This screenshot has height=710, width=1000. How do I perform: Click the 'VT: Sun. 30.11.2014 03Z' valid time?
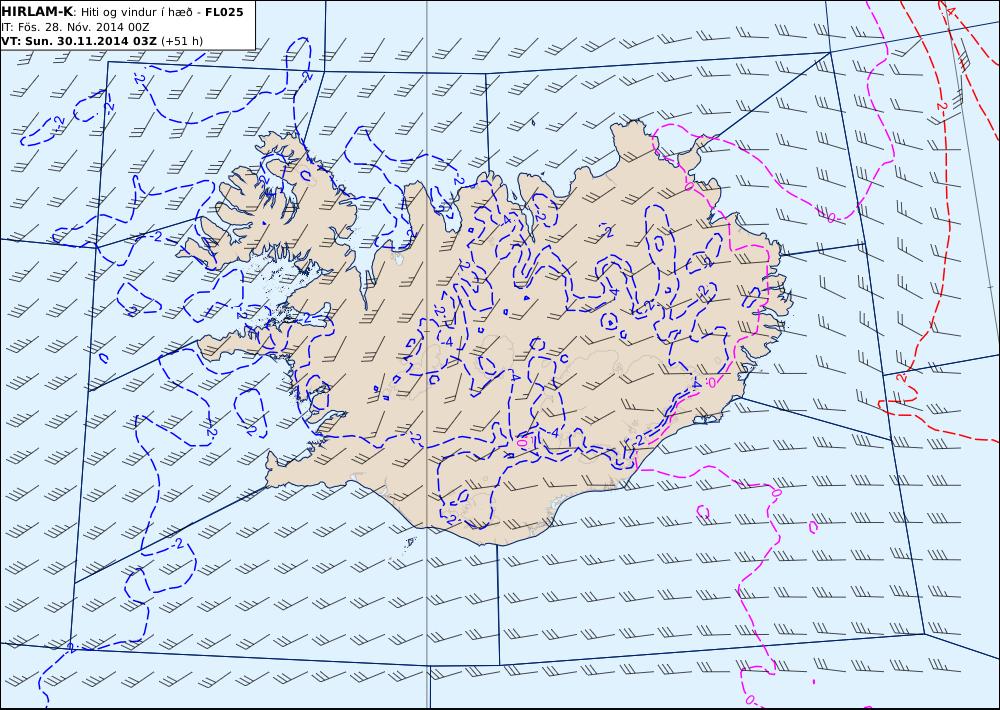[x=79, y=41]
